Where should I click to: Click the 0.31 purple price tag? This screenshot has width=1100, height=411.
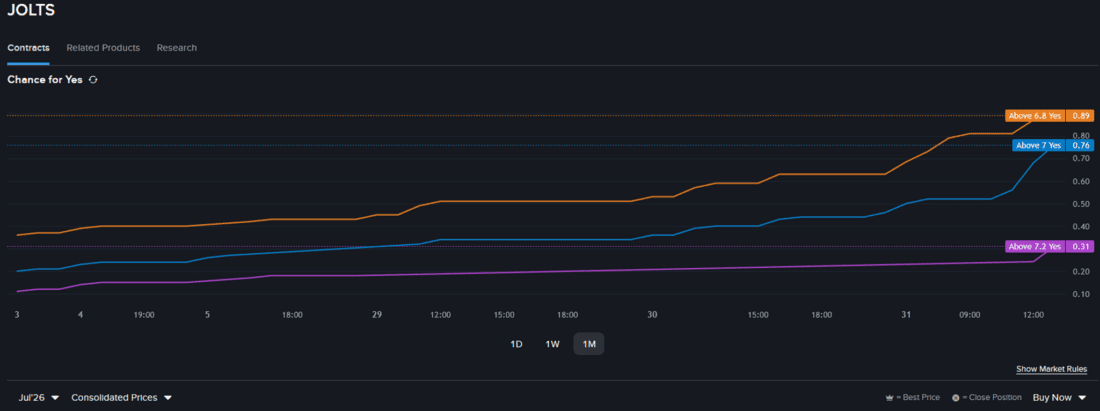point(1080,246)
